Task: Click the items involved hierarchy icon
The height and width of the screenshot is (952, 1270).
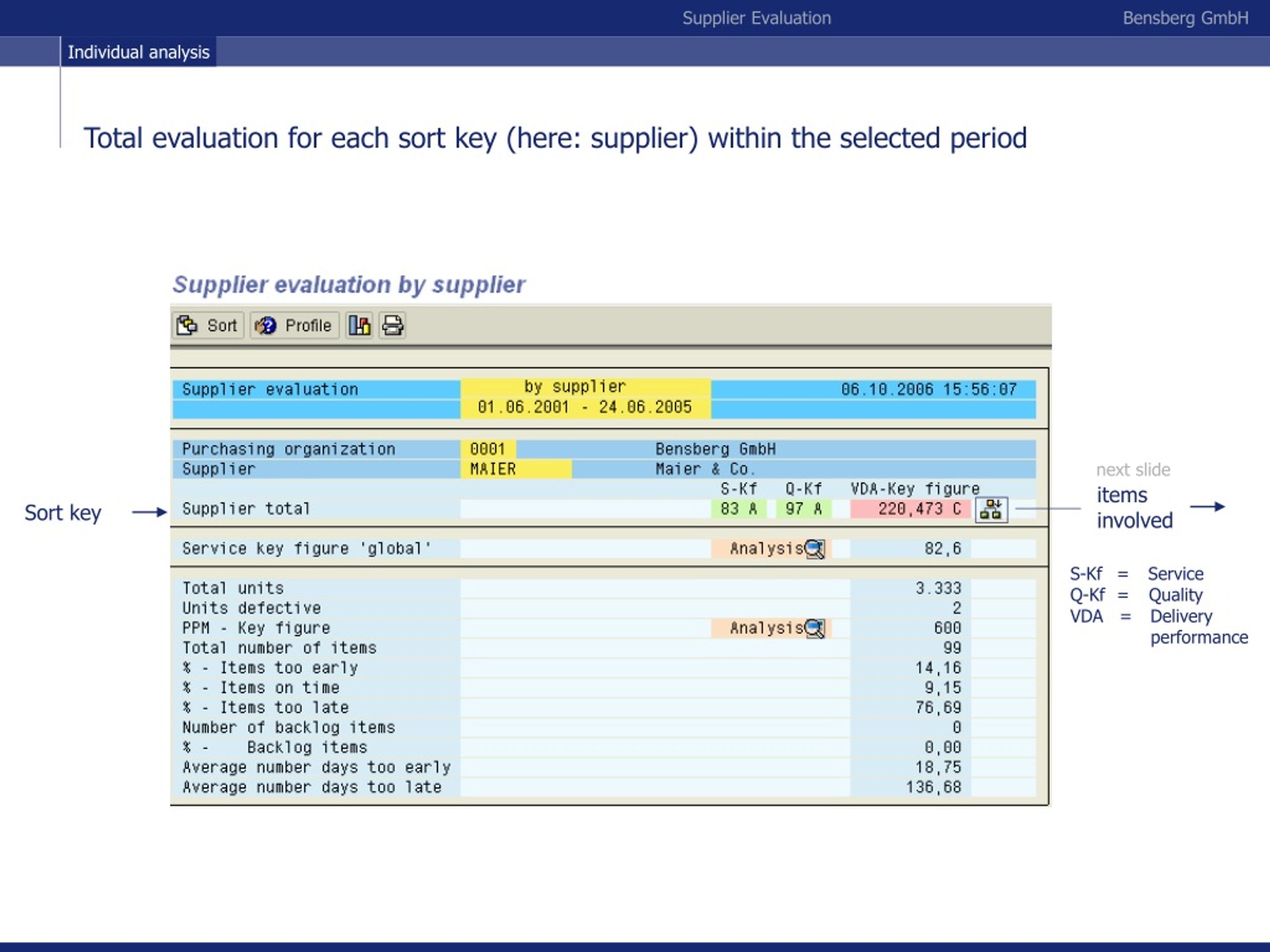Action: [992, 510]
